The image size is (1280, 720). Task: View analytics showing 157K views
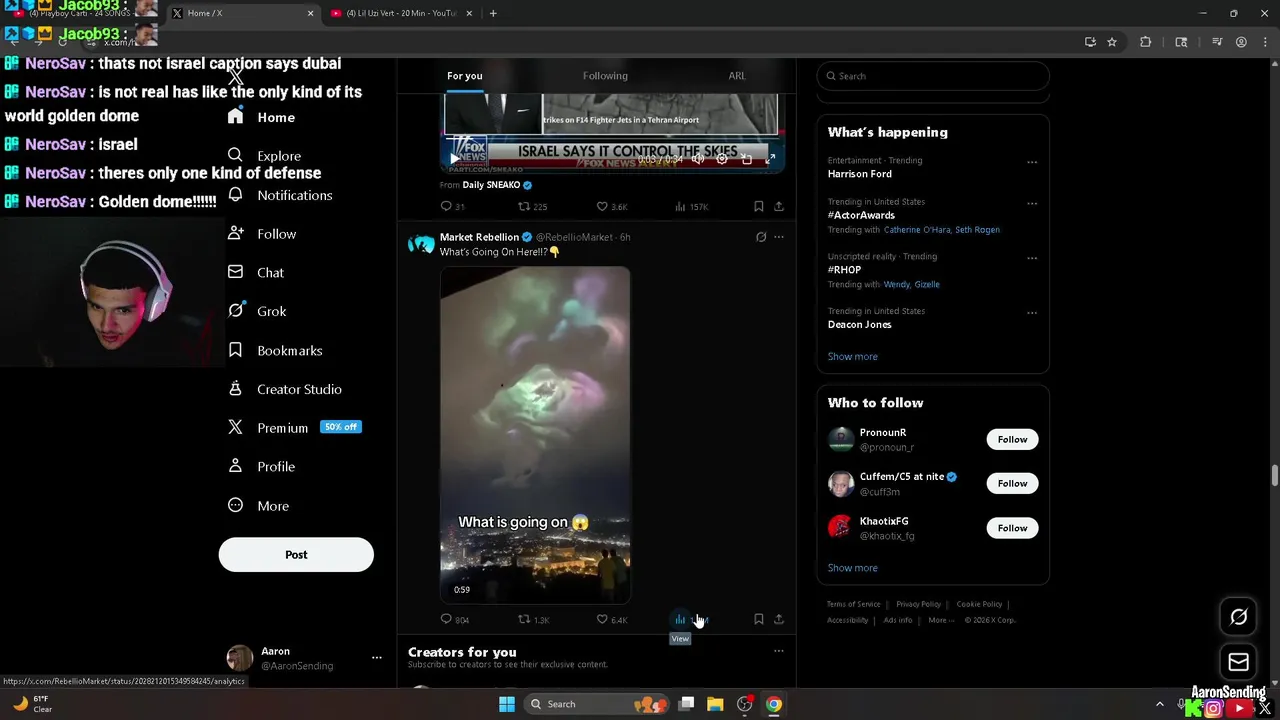[x=691, y=206]
